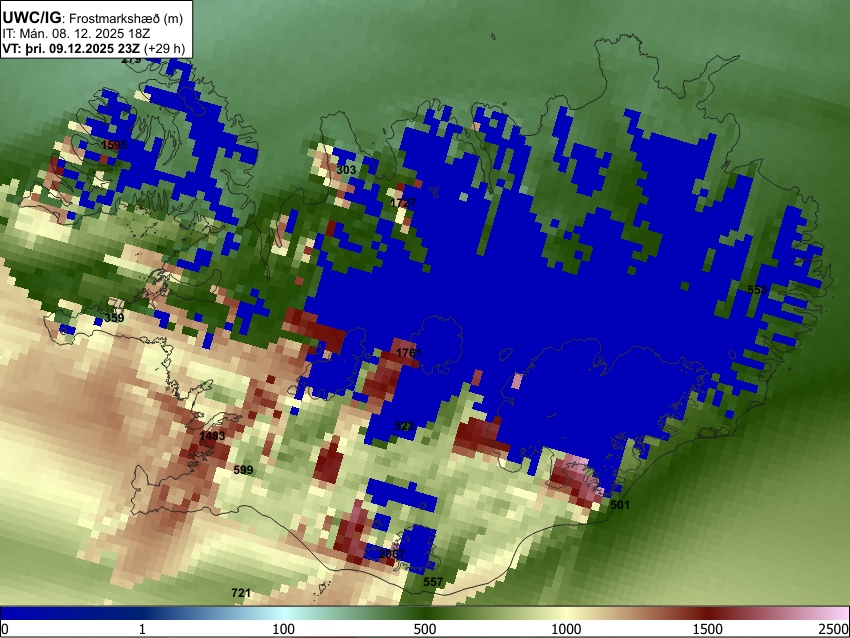The width and height of the screenshot is (850, 638).
Task: Click the map value 359
Action: pos(114,318)
